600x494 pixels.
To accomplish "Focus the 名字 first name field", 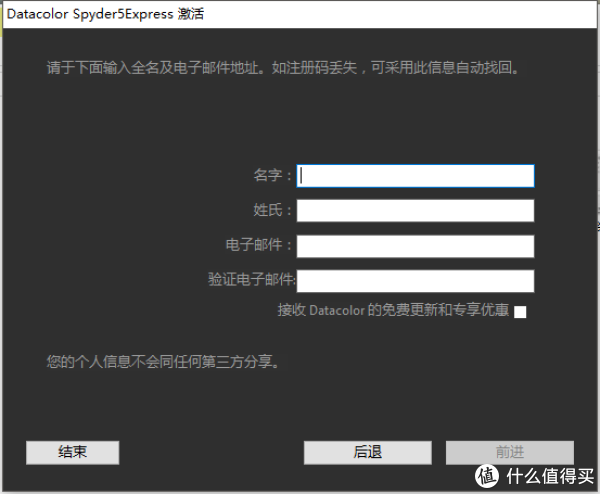I will pos(415,176).
